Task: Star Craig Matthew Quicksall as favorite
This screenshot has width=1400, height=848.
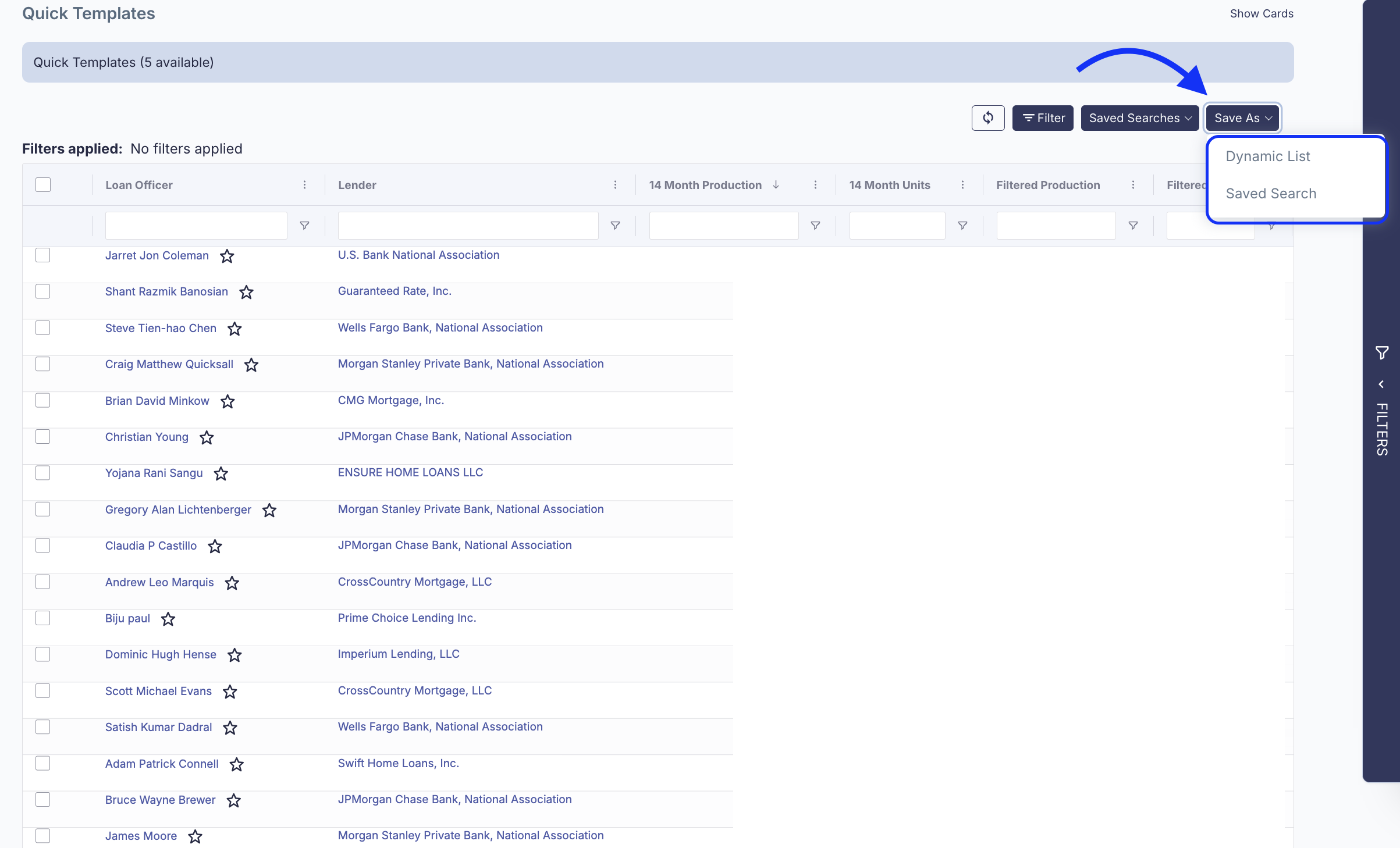Action: (251, 365)
